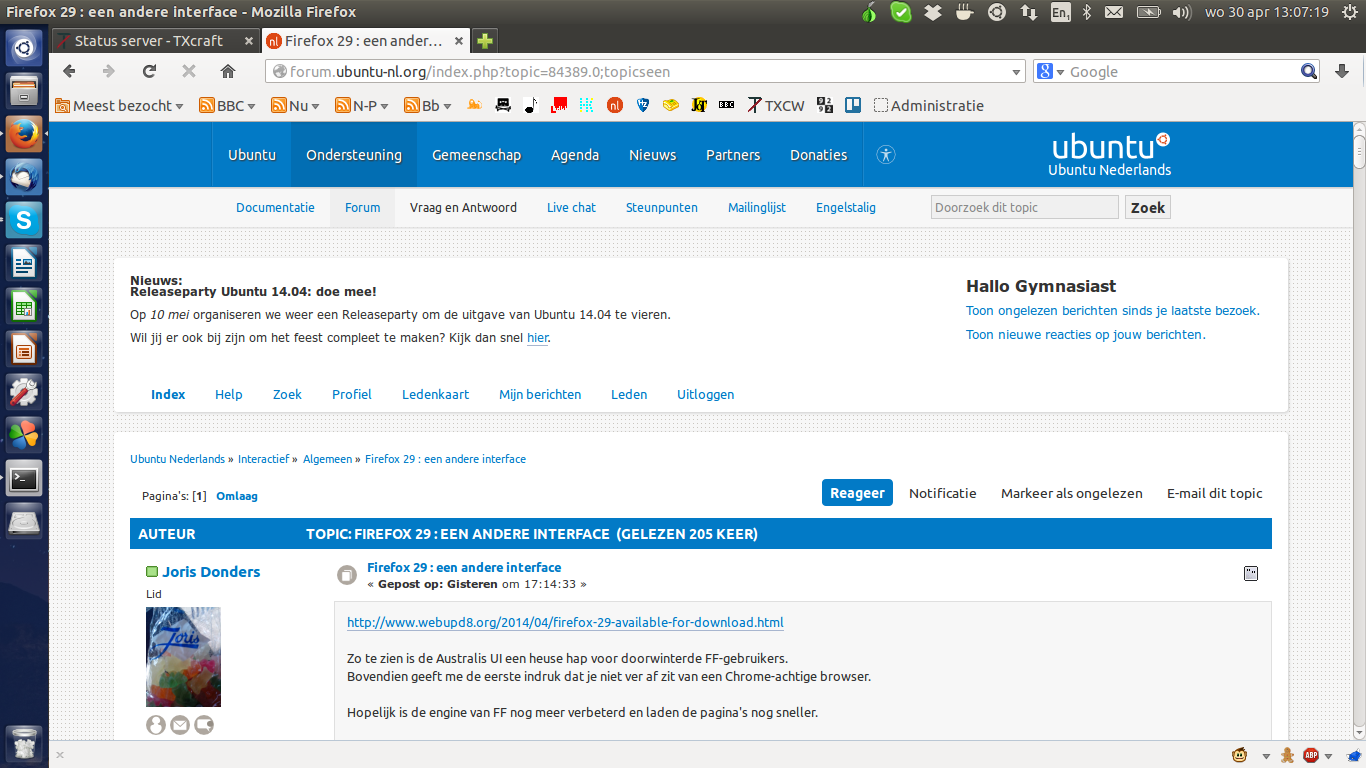Expand the Nu feed bookmark
The height and width of the screenshot is (768, 1366).
(295, 105)
